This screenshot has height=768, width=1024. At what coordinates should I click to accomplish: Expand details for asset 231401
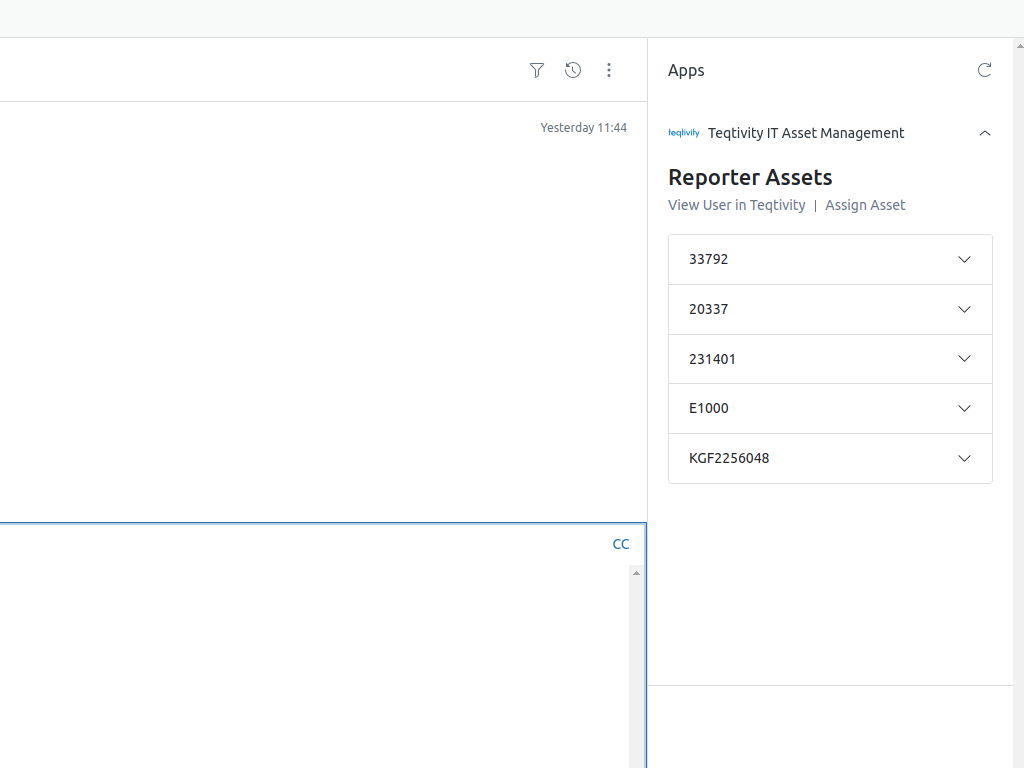964,358
